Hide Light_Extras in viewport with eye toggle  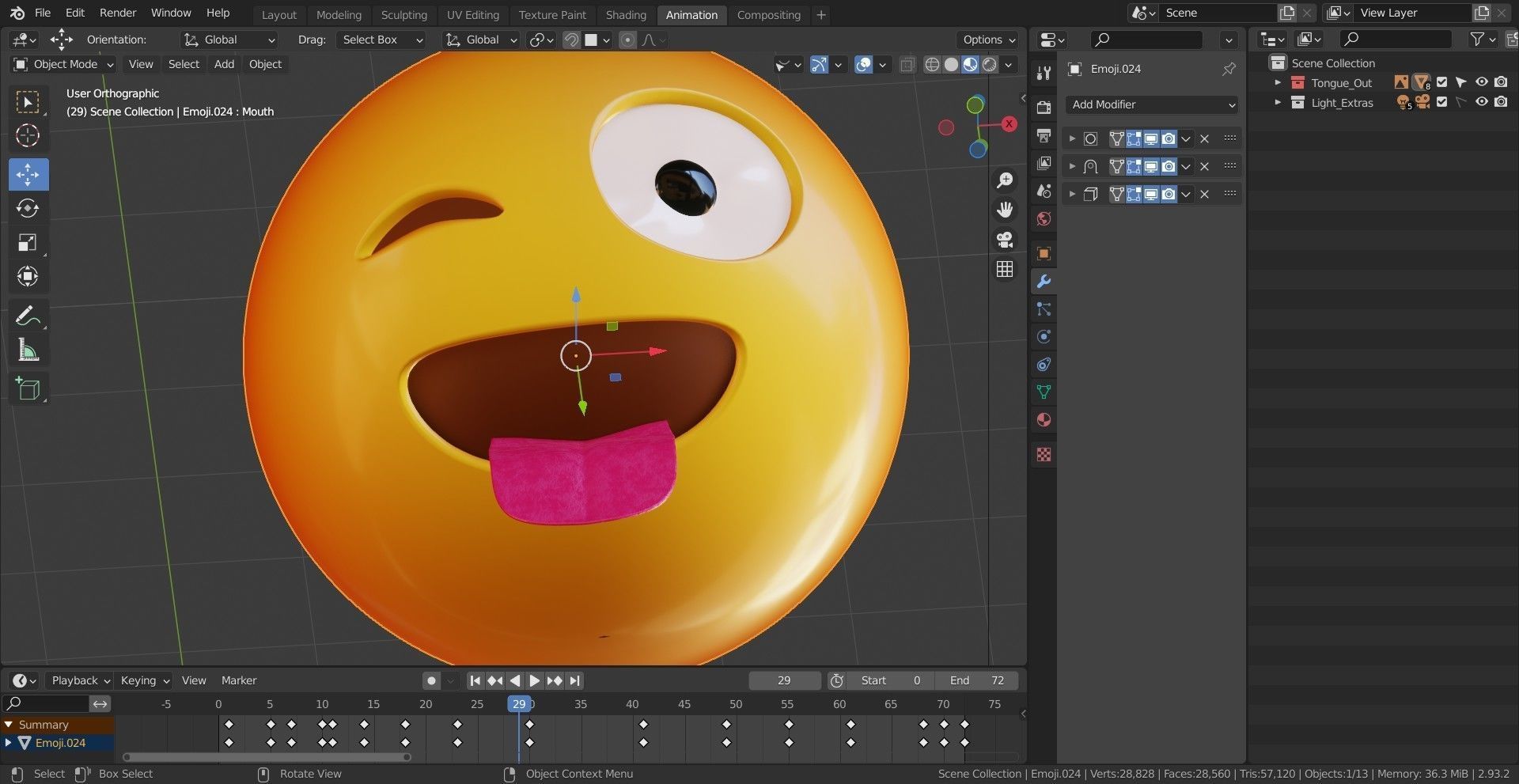(1481, 102)
